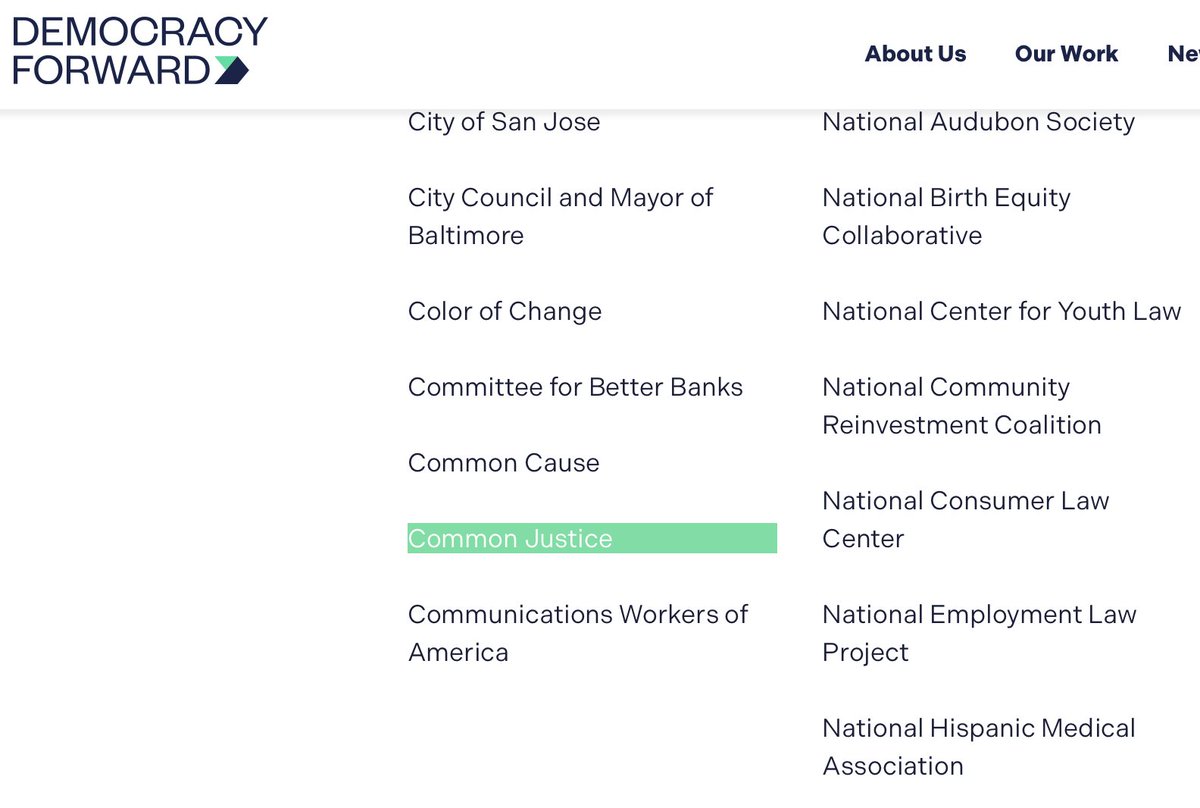1200x808 pixels.
Task: Open the Our Work menu
Action: [1066, 54]
